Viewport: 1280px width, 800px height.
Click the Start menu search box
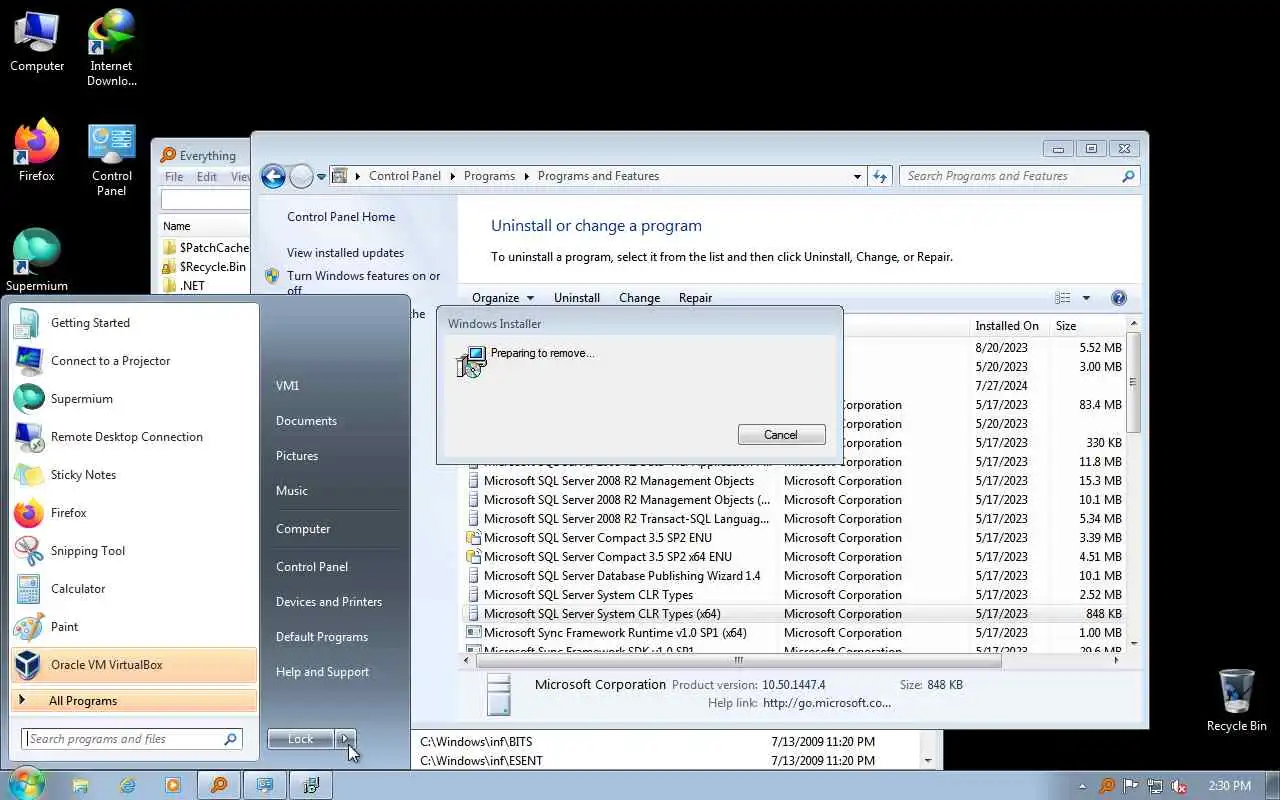coord(132,739)
